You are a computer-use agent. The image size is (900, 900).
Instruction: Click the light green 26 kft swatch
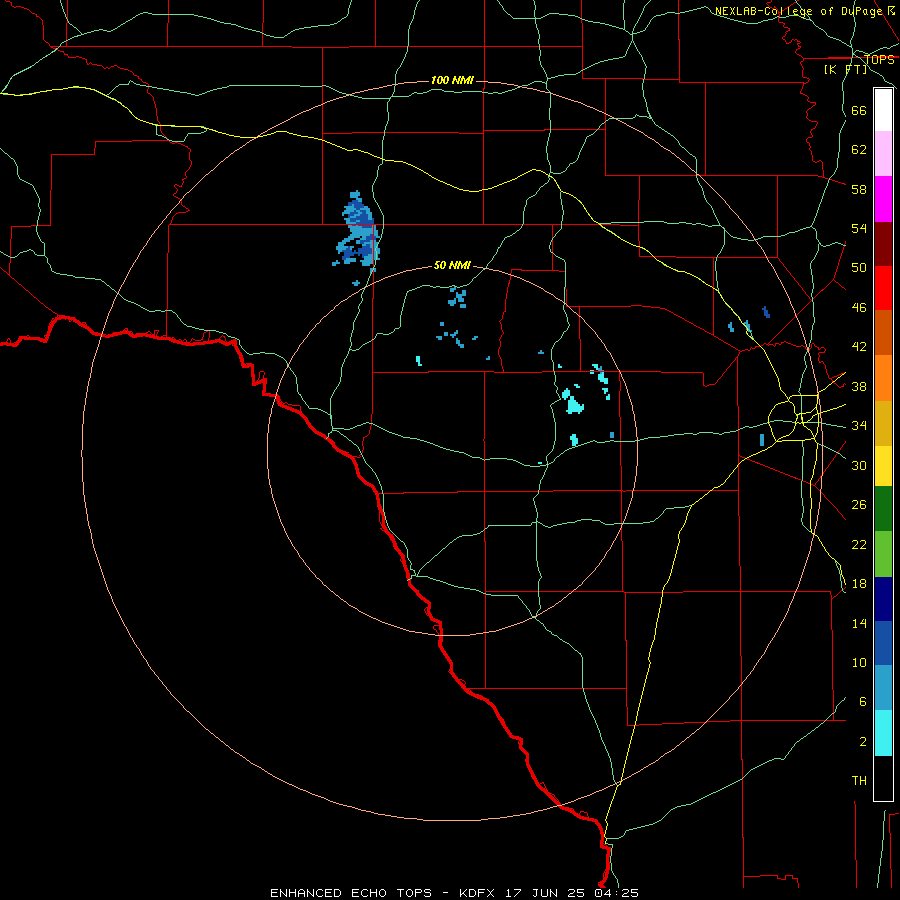click(883, 554)
